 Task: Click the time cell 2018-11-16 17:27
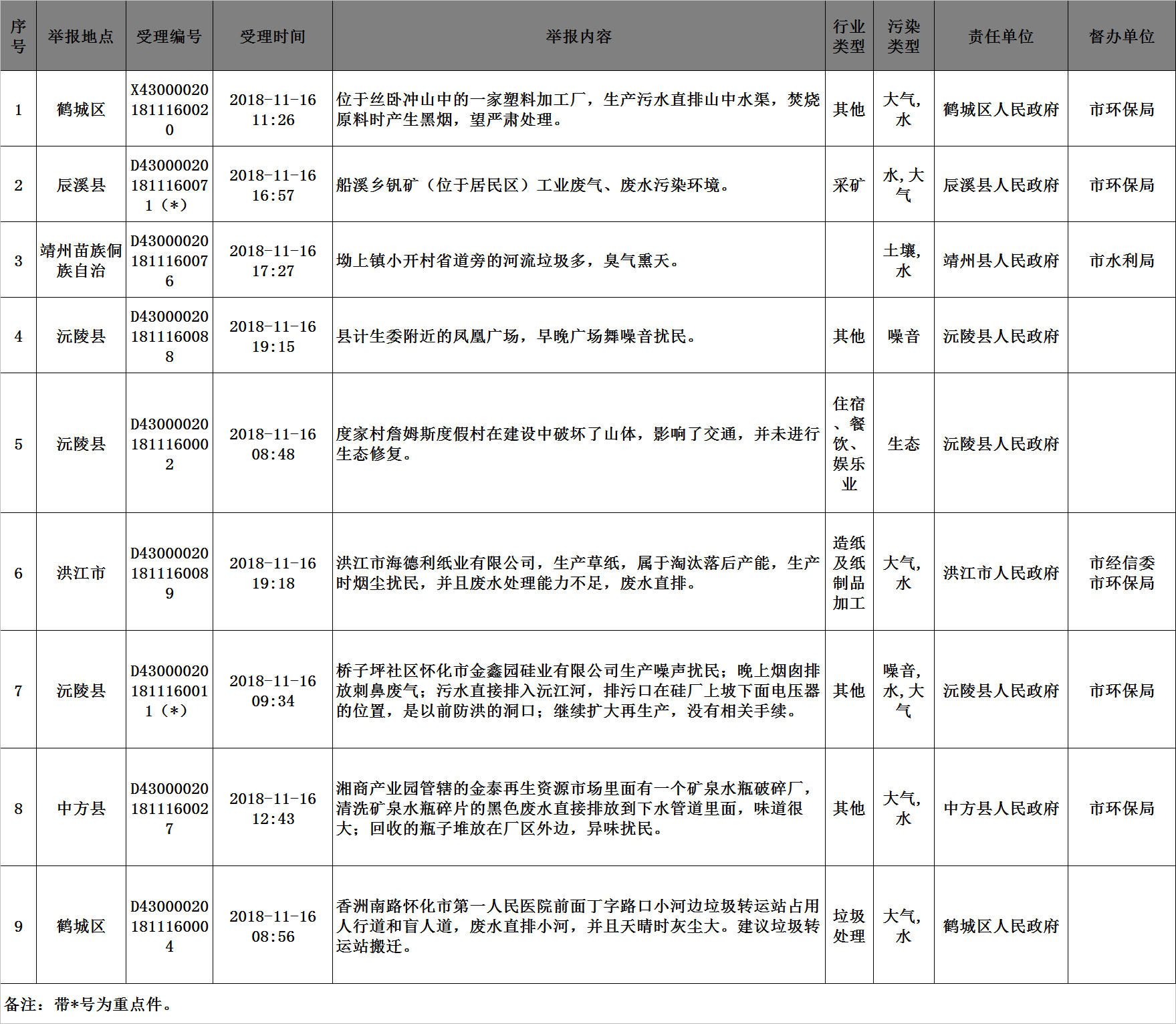(x=273, y=260)
